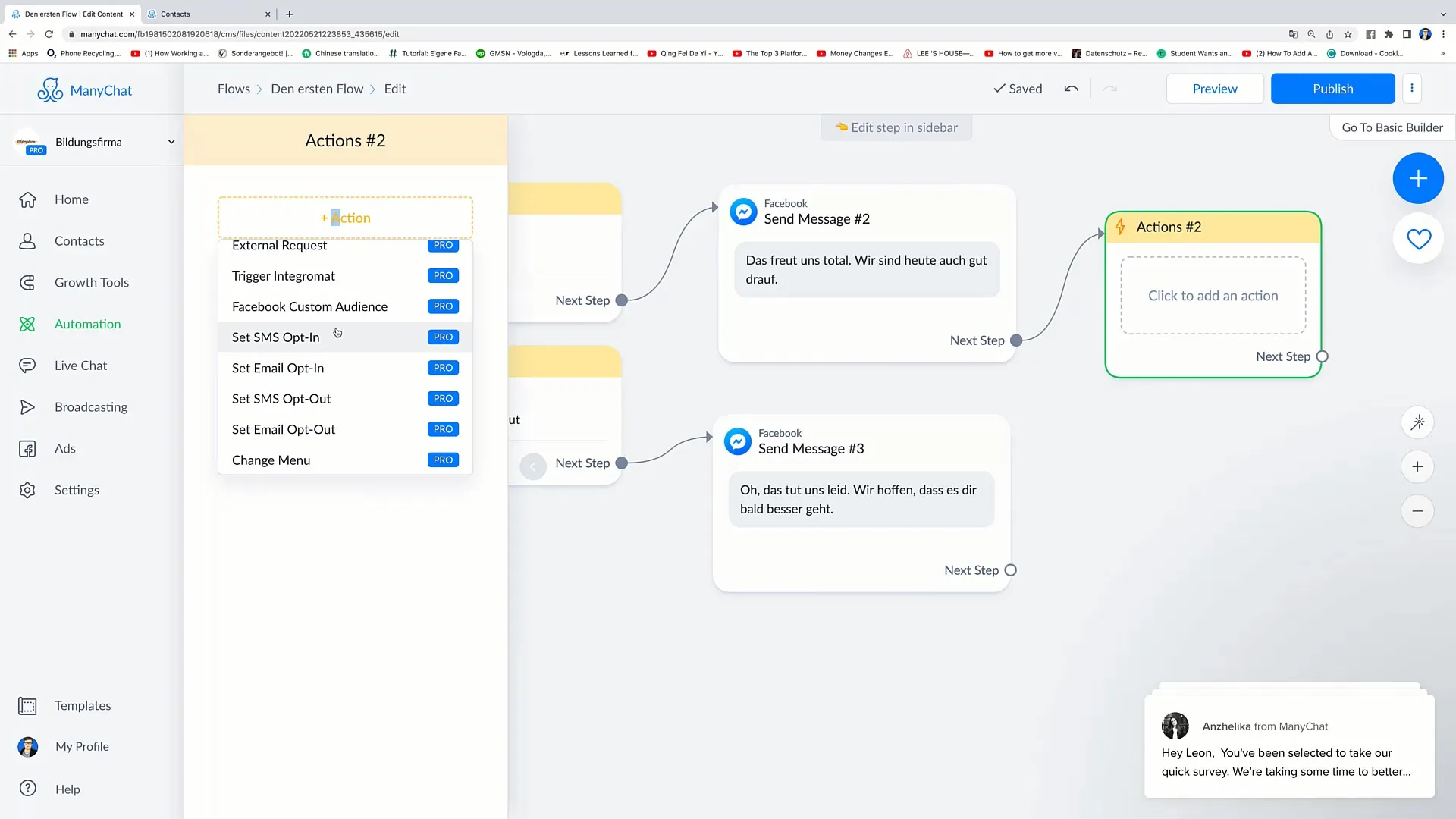
Task: Go back in browser history
Action: (12, 34)
